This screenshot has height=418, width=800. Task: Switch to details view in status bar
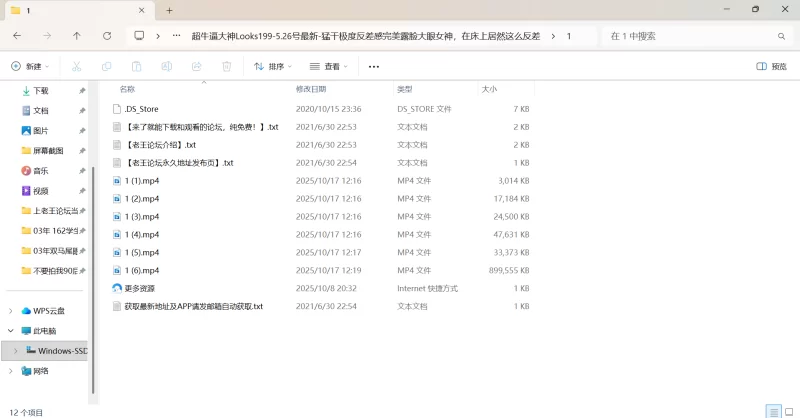772,411
